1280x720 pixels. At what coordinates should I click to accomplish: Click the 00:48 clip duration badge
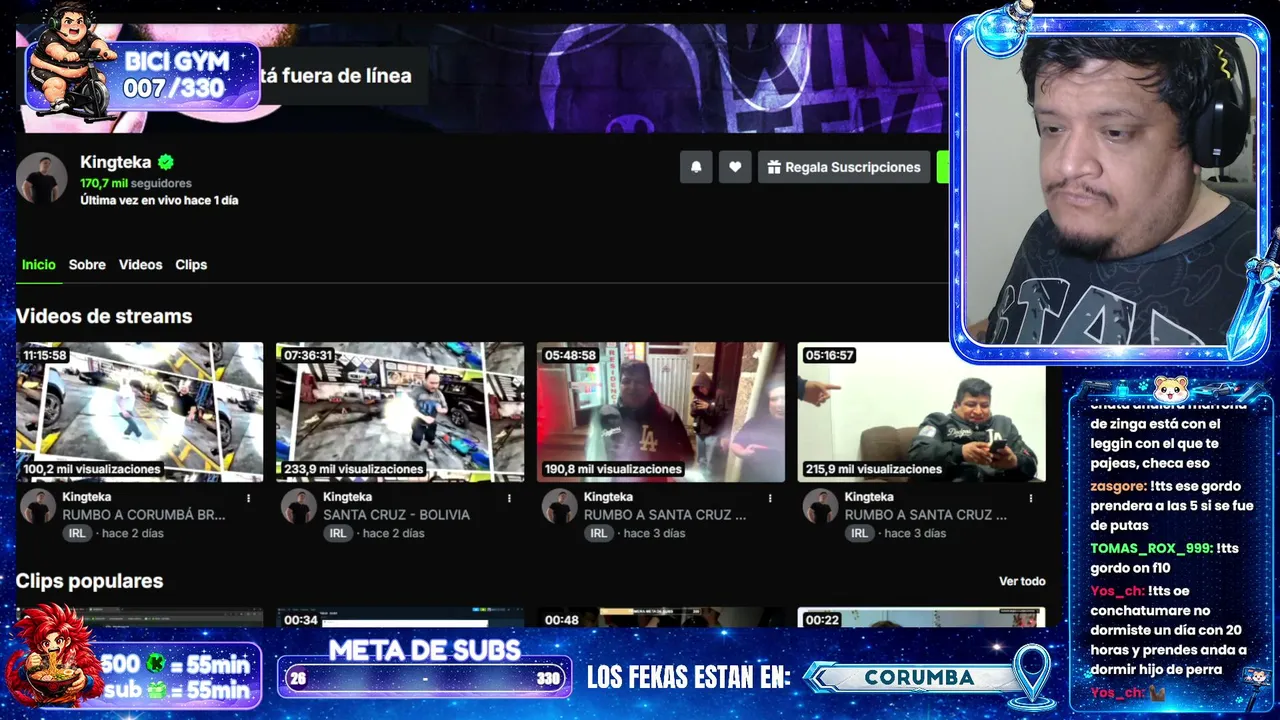click(561, 620)
